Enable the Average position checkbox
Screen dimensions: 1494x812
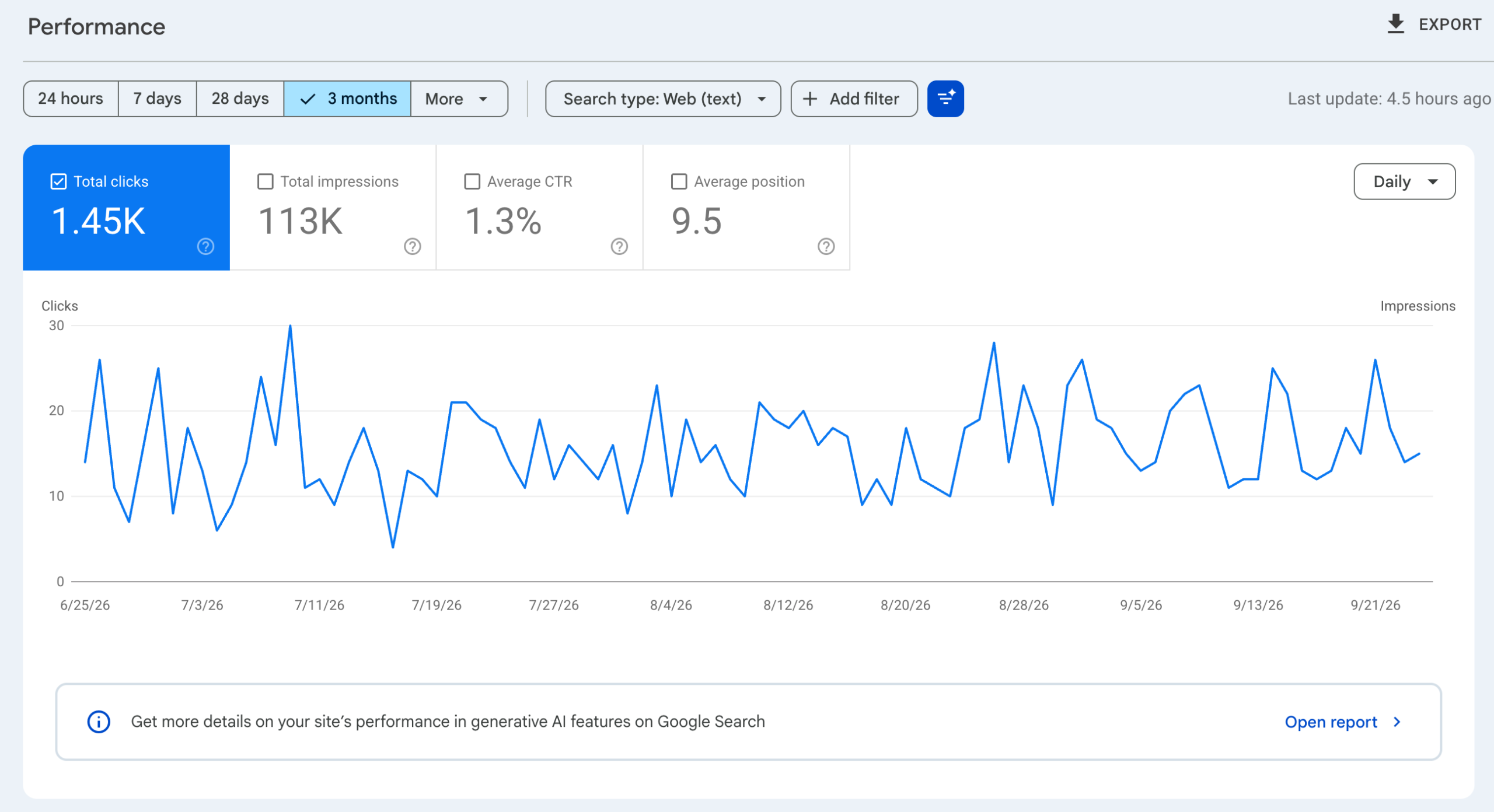click(x=679, y=181)
